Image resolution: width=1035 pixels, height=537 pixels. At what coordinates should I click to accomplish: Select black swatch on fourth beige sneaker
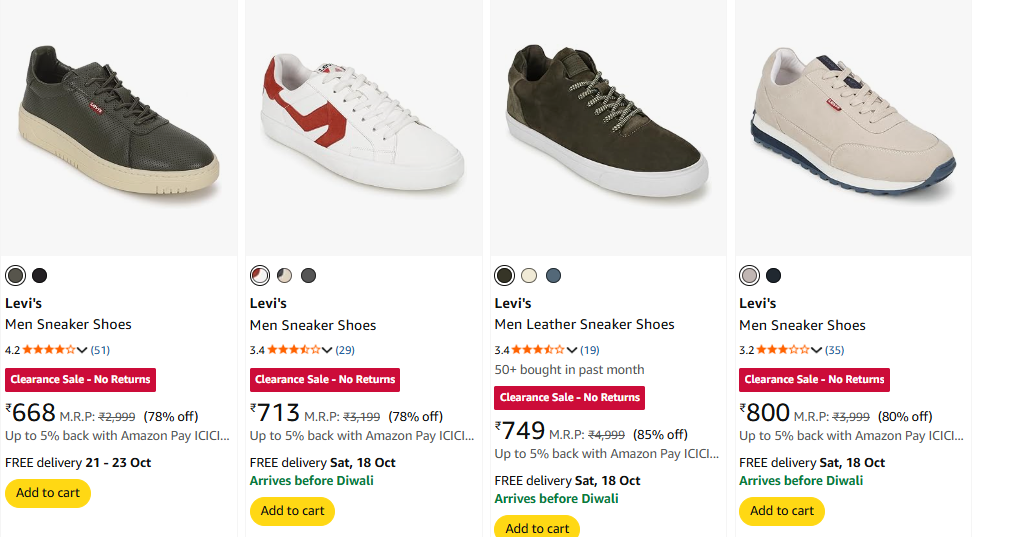pyautogui.click(x=773, y=276)
